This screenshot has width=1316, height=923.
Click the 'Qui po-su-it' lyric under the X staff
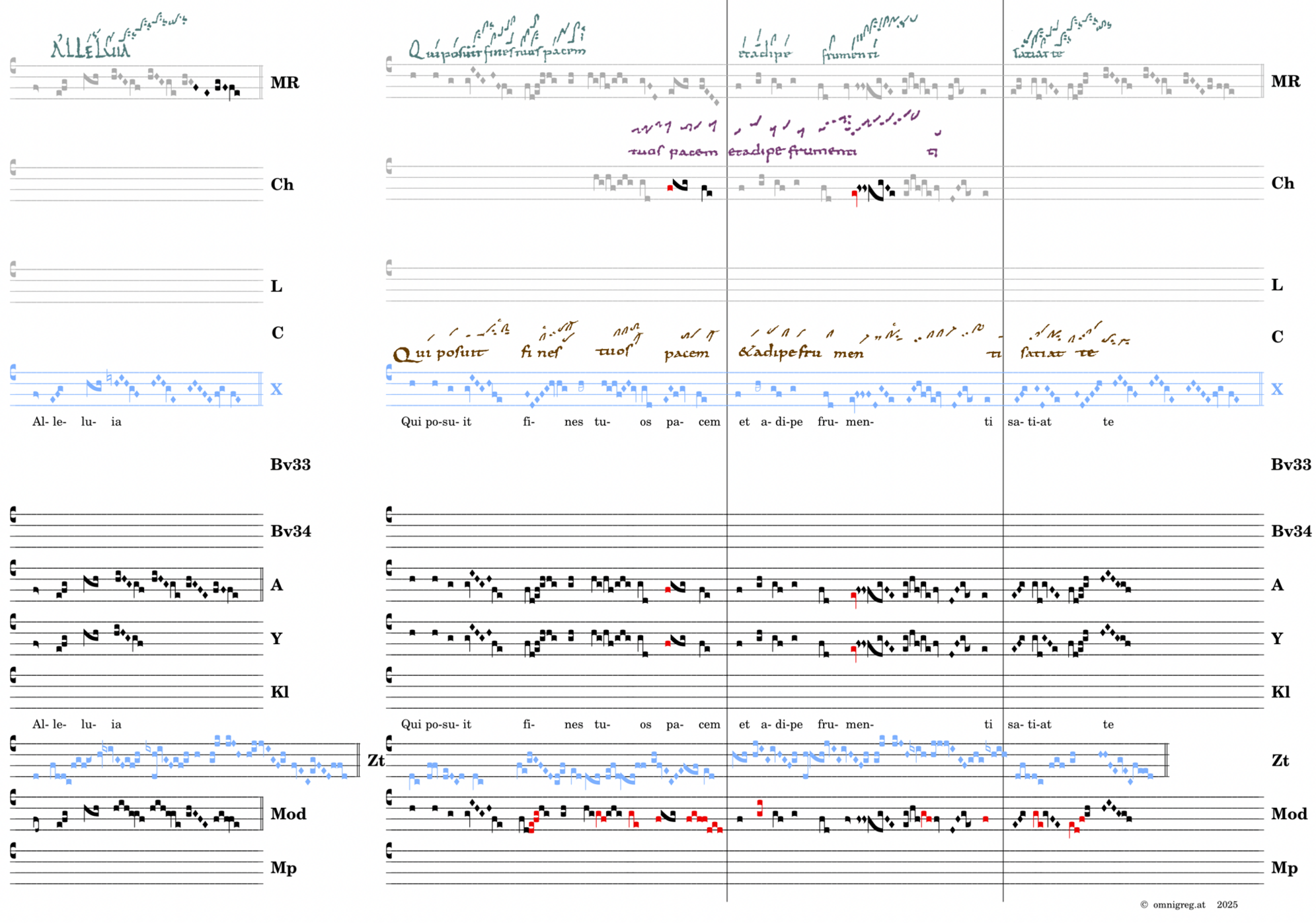pos(436,422)
